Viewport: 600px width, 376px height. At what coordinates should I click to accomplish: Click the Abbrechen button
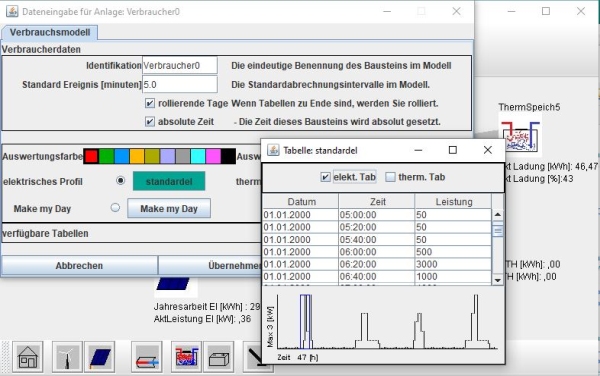pyautogui.click(x=79, y=265)
